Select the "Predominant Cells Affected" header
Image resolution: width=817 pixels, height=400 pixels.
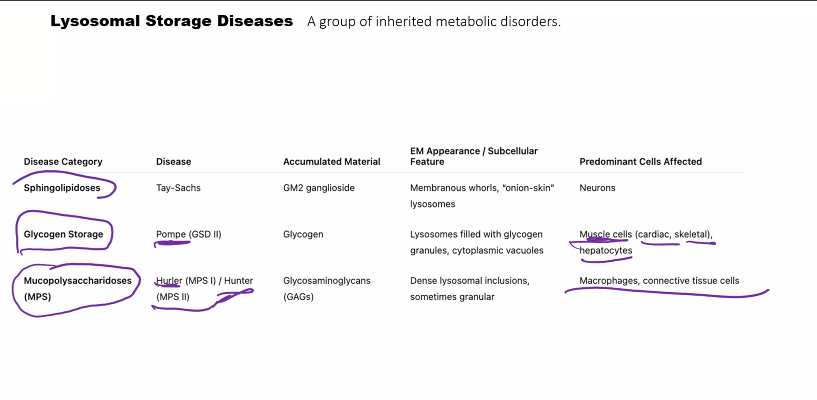[x=640, y=162]
